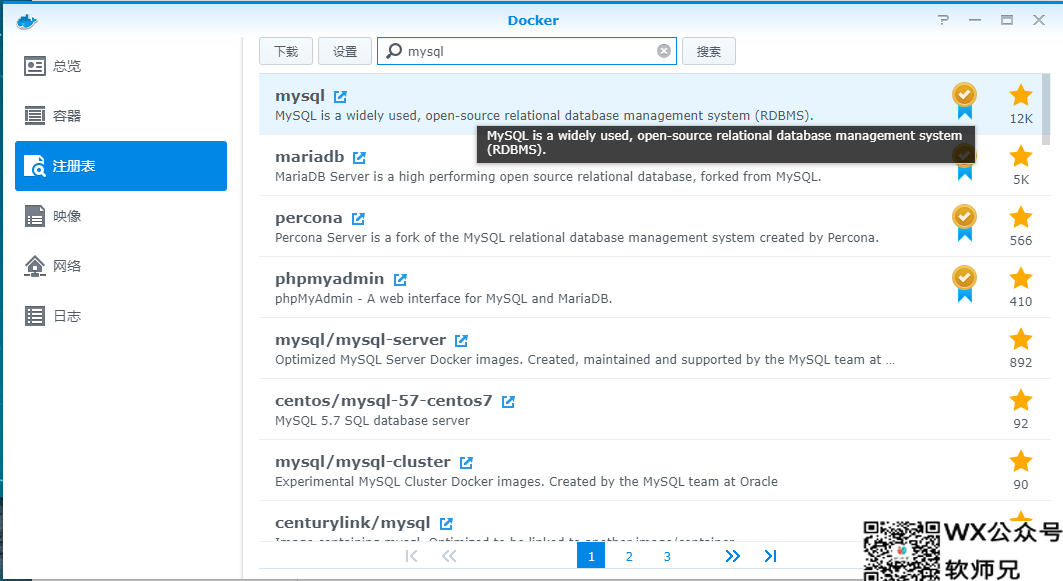Click the 410 star count
The width and height of the screenshot is (1063, 581).
[1021, 302]
